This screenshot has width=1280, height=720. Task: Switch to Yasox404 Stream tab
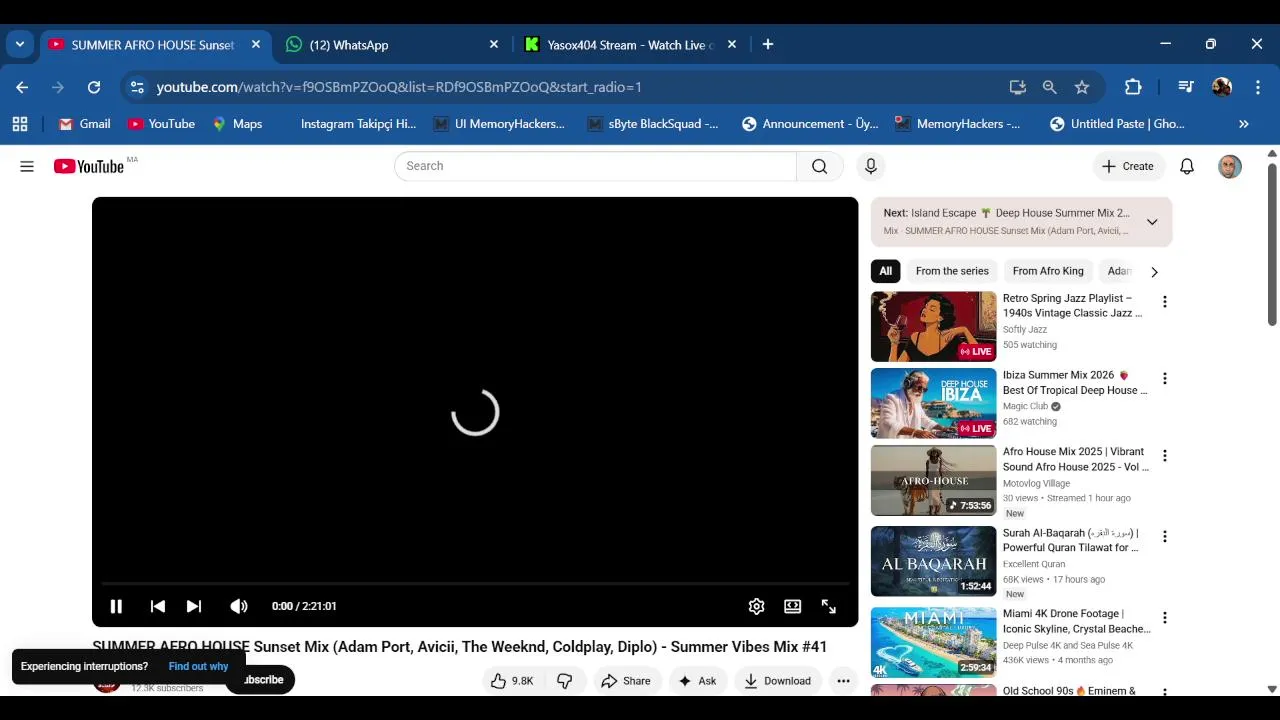(x=629, y=45)
